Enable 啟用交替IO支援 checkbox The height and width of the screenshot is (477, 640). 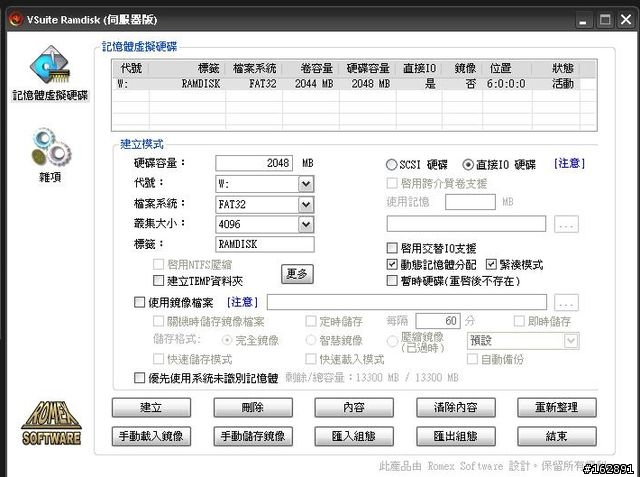pos(392,248)
